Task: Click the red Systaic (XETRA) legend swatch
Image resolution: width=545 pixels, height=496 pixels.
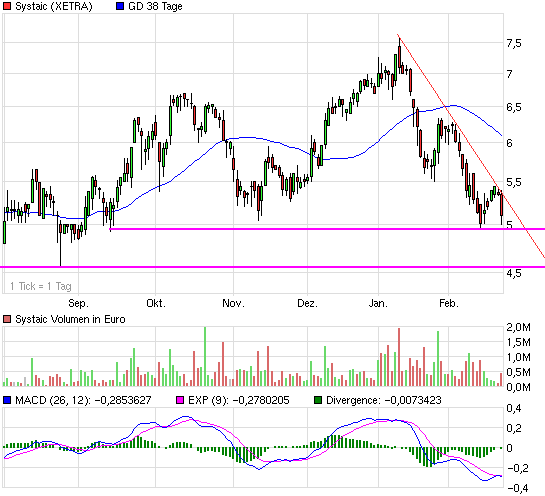Action: (x=7, y=6)
